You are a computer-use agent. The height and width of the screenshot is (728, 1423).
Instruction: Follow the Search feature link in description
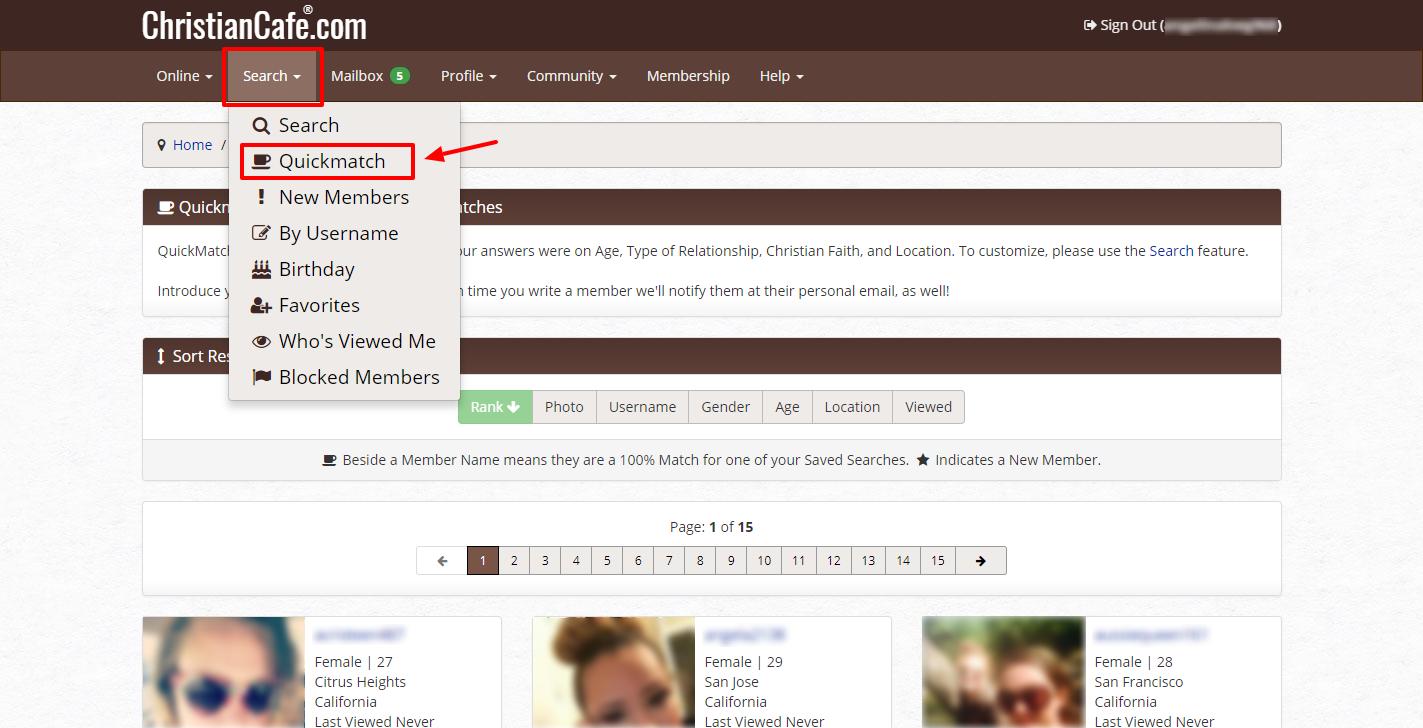[1171, 251]
